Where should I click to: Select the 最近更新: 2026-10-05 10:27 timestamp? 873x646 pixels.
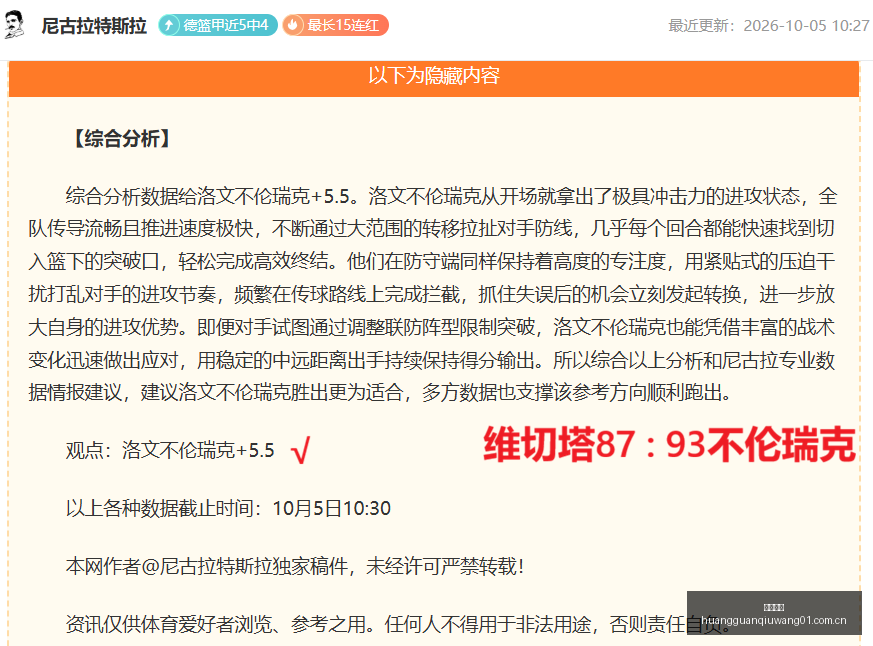click(769, 26)
